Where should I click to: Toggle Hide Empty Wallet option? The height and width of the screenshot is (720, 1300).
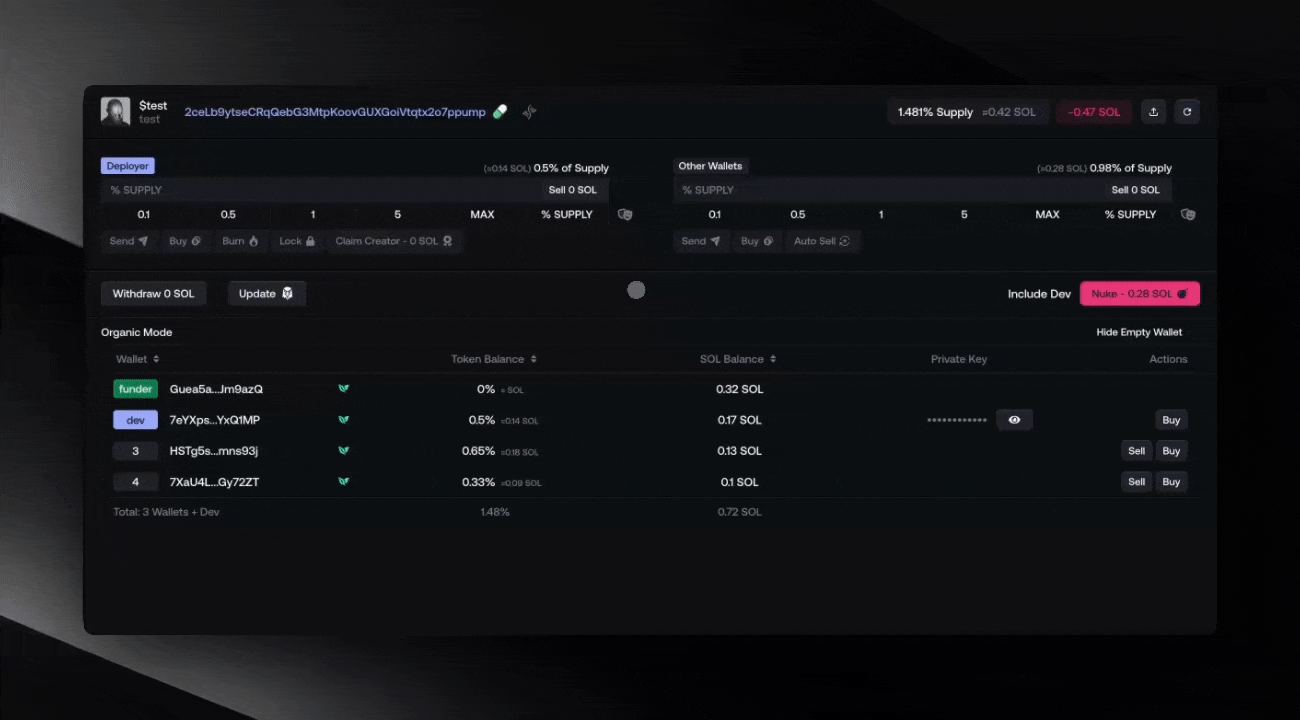pyautogui.click(x=1139, y=332)
